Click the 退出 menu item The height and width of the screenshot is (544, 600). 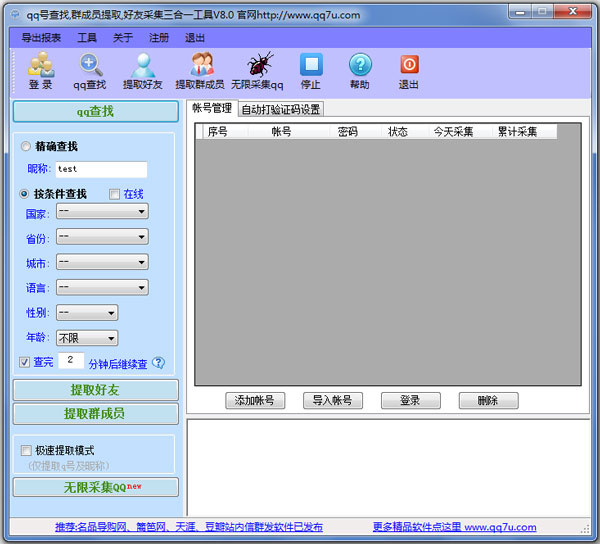[195, 38]
